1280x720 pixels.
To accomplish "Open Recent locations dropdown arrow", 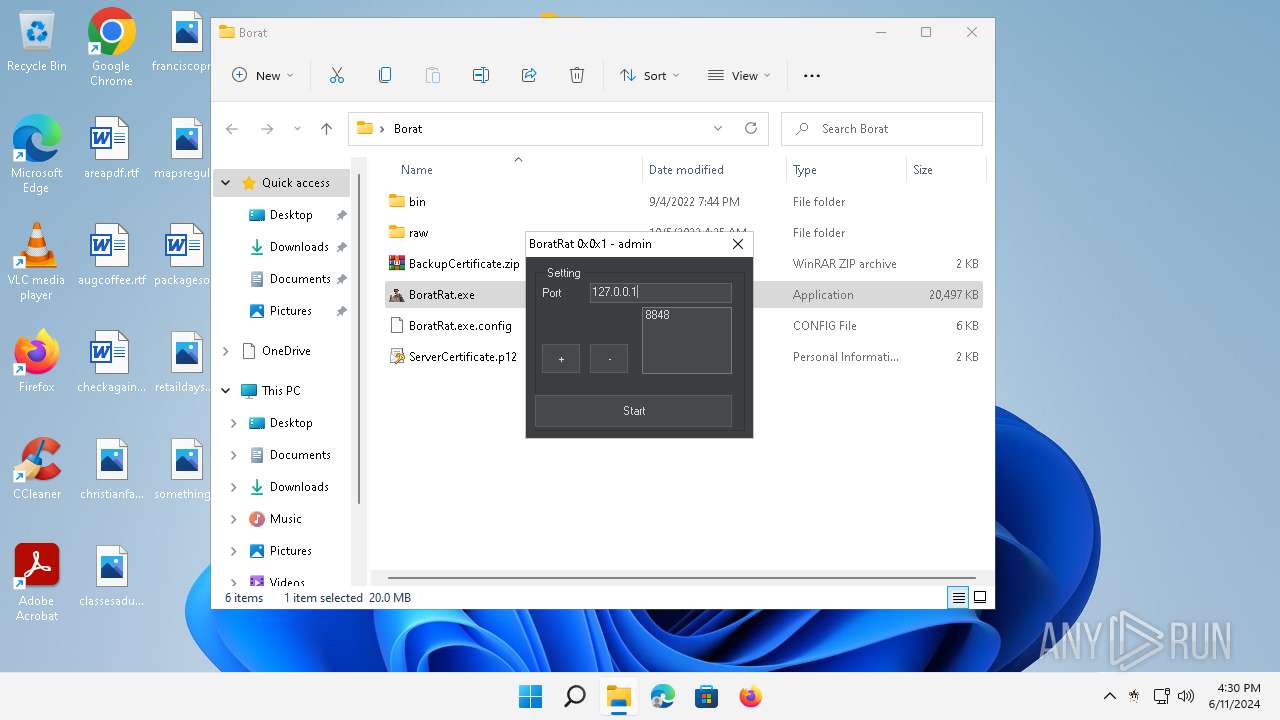I will click(x=297, y=129).
